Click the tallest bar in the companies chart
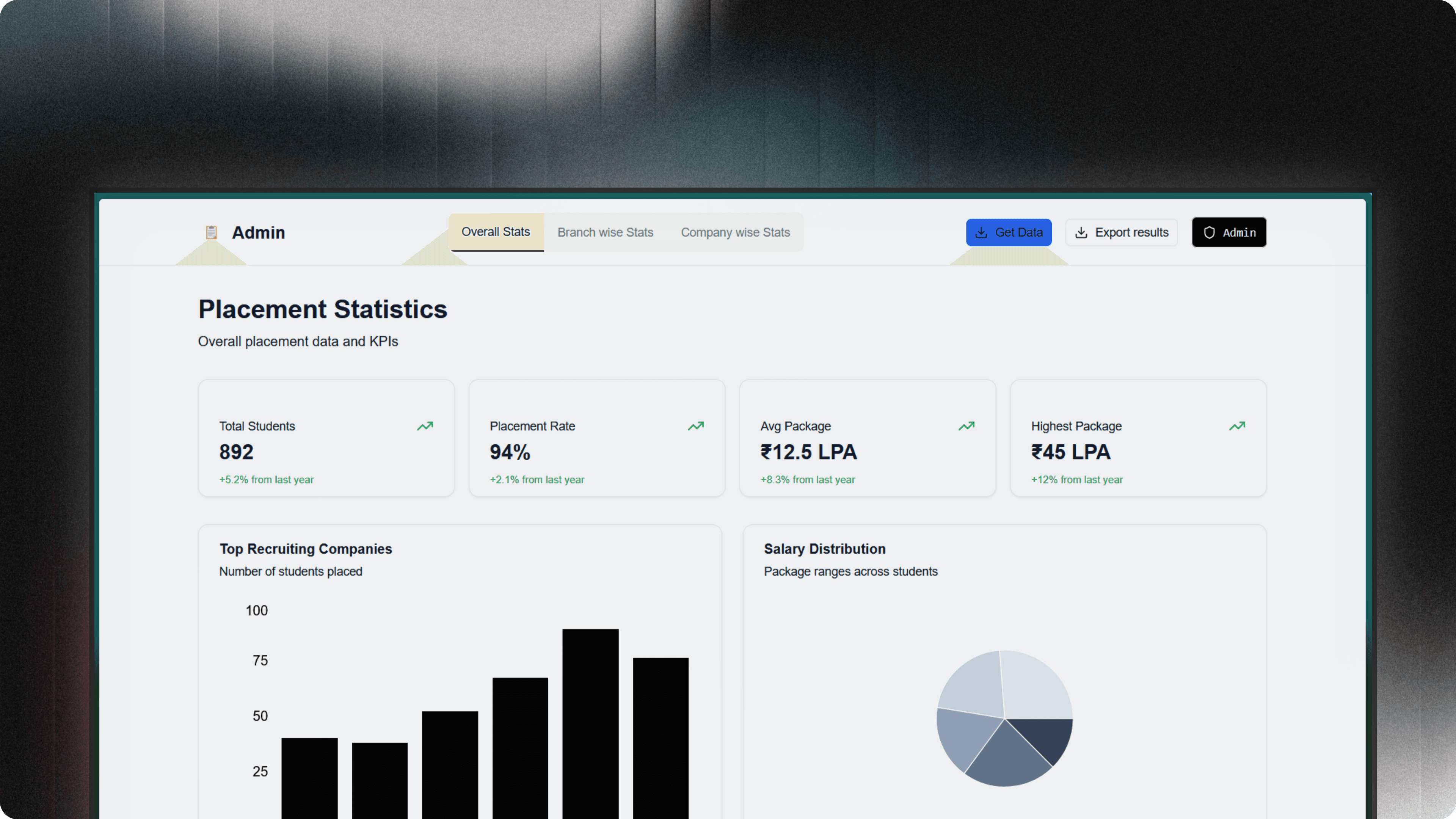This screenshot has height=819, width=1456. (x=590, y=723)
